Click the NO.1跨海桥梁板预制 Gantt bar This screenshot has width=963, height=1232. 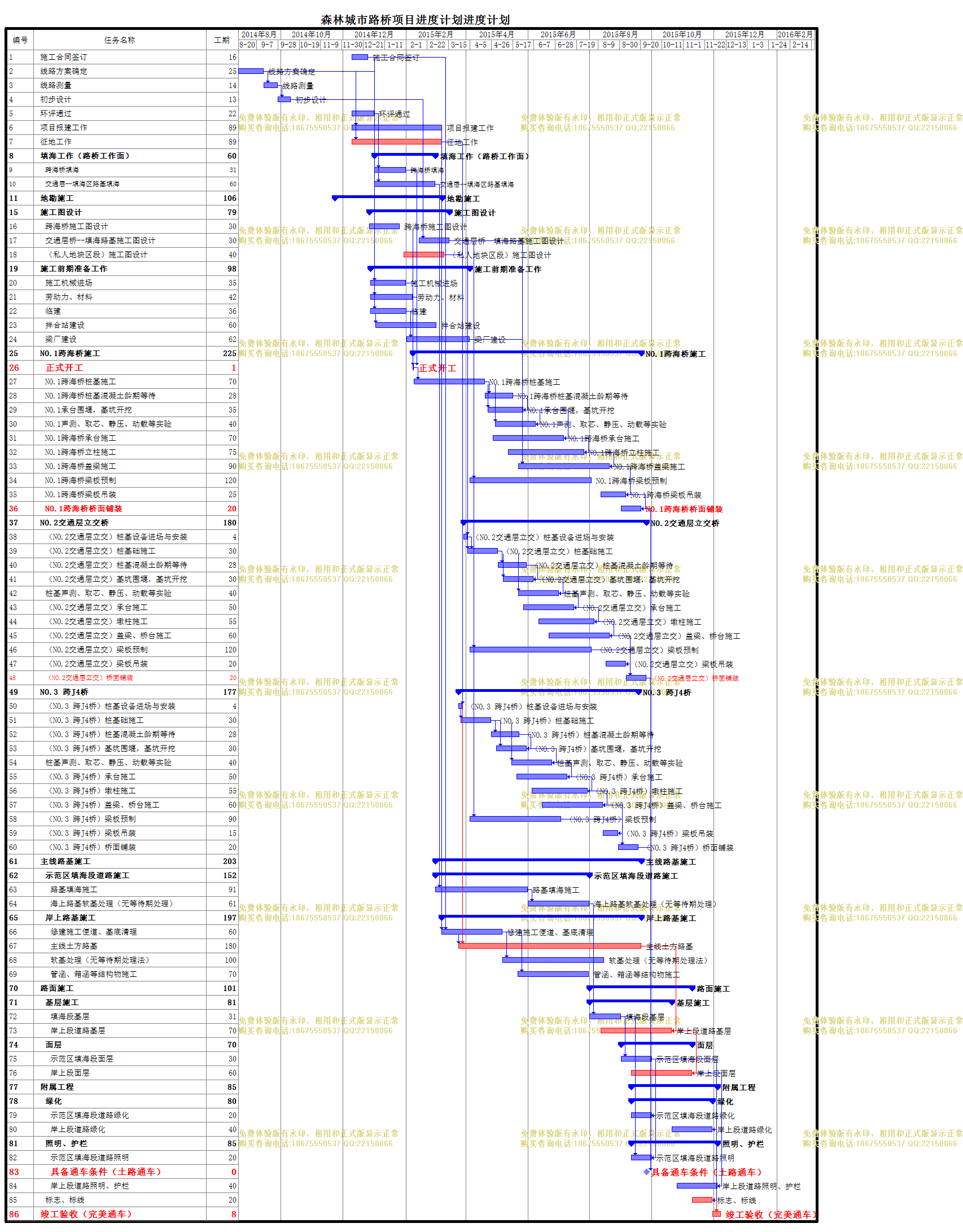pos(531,480)
